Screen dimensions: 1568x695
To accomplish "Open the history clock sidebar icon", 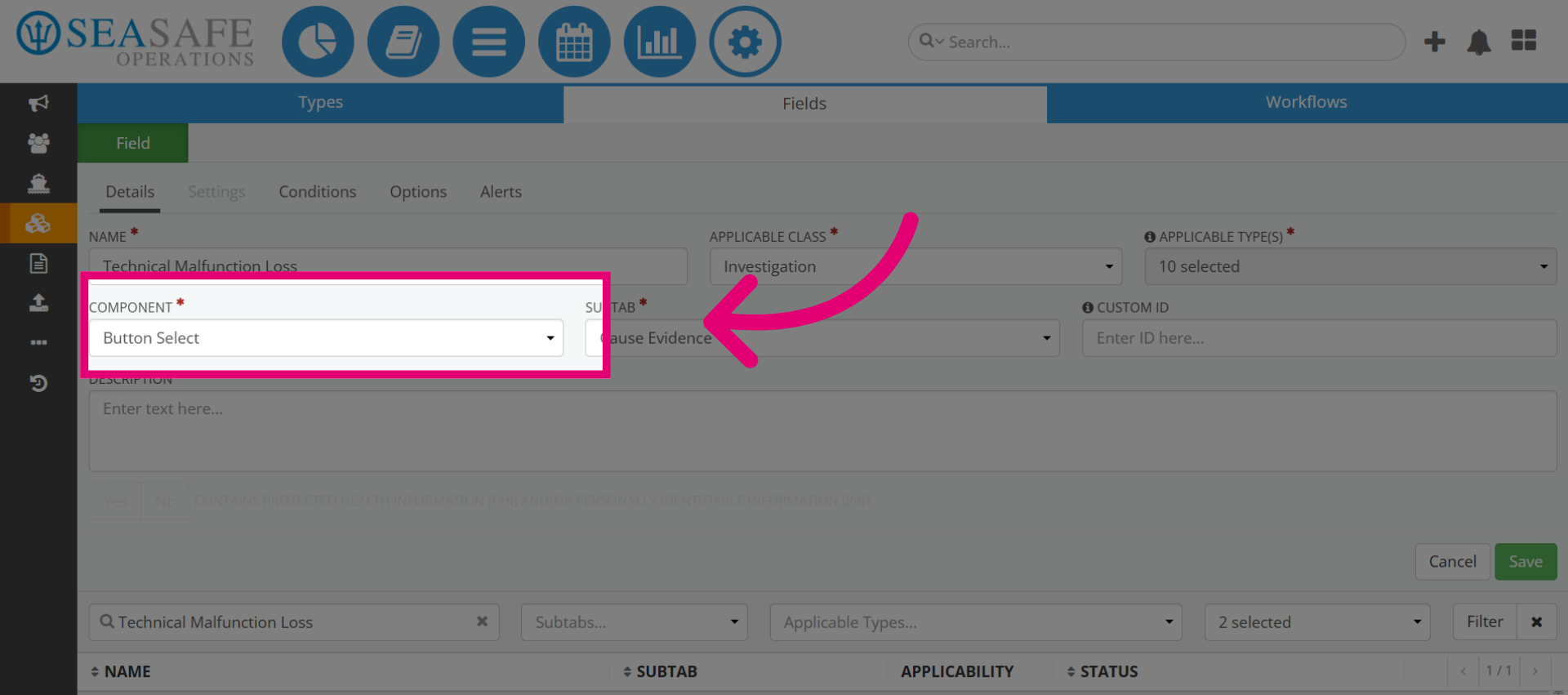I will [x=38, y=383].
